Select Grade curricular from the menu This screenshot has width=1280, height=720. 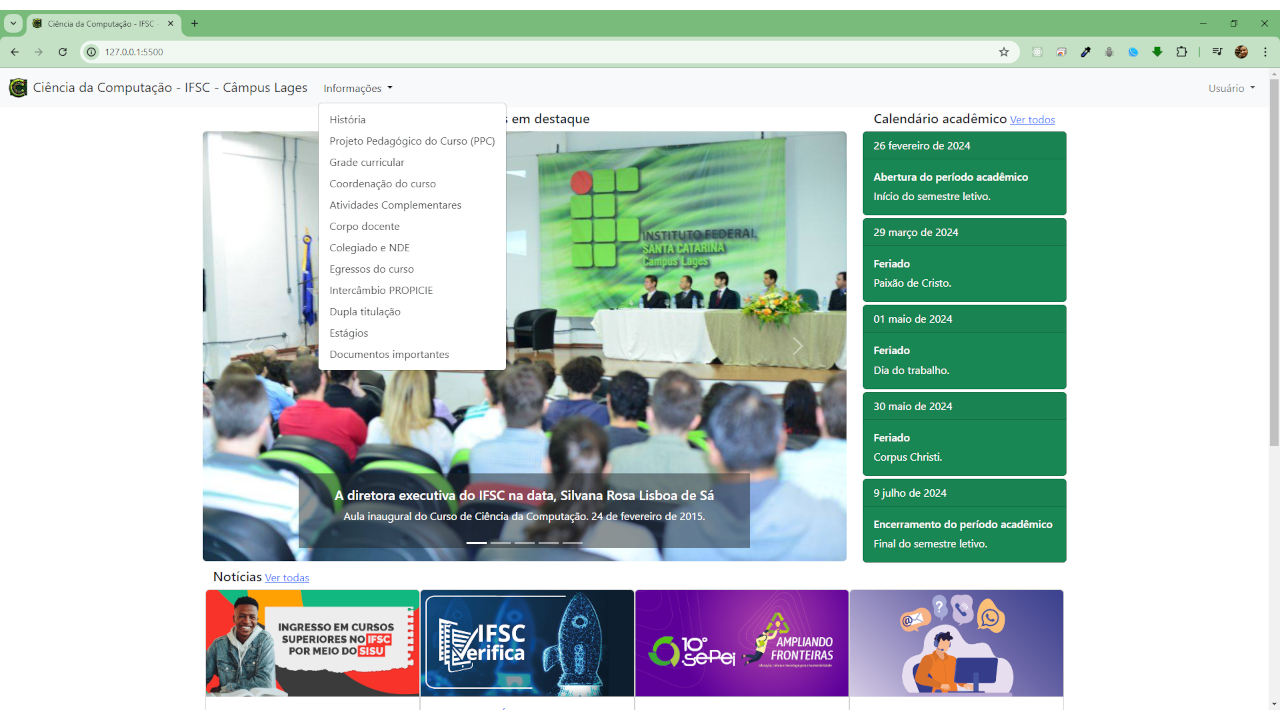[x=367, y=162]
